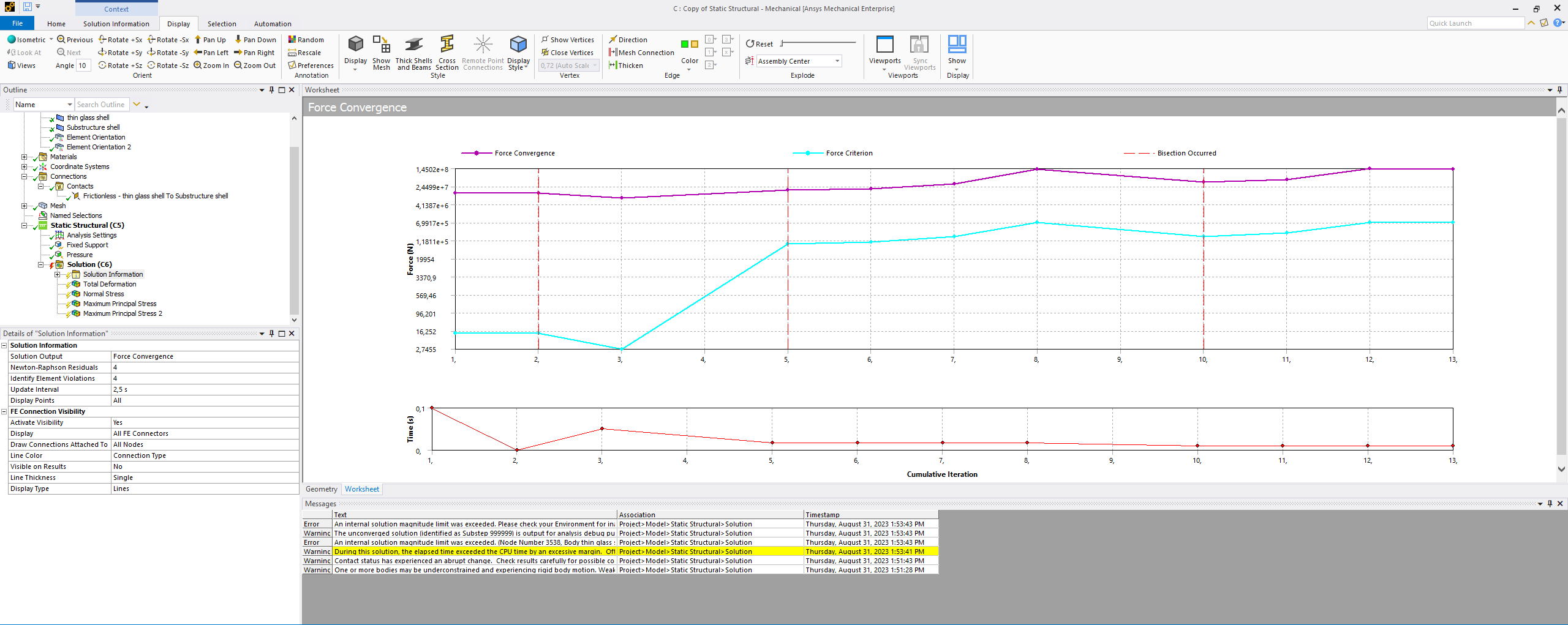
Task: Collapse the Static Structural (C5) node
Action: [x=24, y=225]
